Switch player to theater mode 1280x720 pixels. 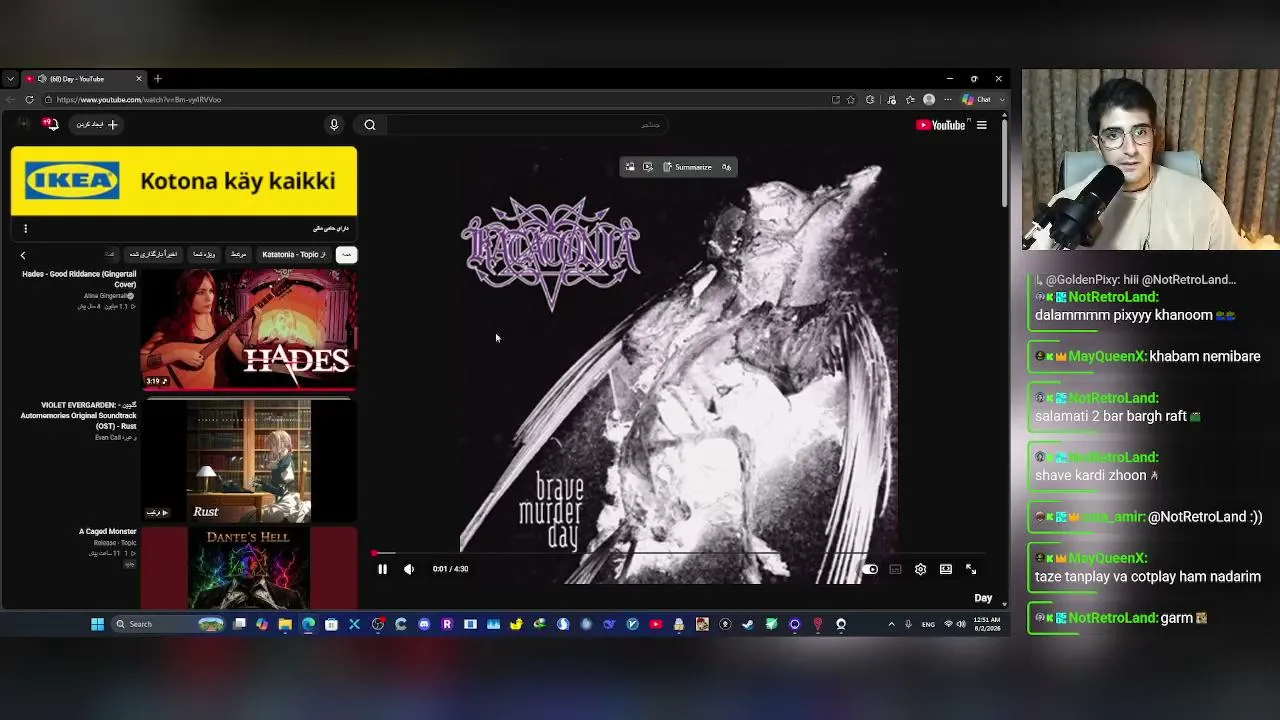pos(946,569)
